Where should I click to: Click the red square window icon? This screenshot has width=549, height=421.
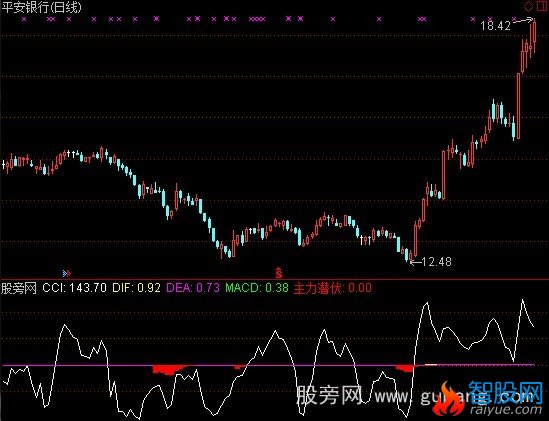pyautogui.click(x=541, y=6)
